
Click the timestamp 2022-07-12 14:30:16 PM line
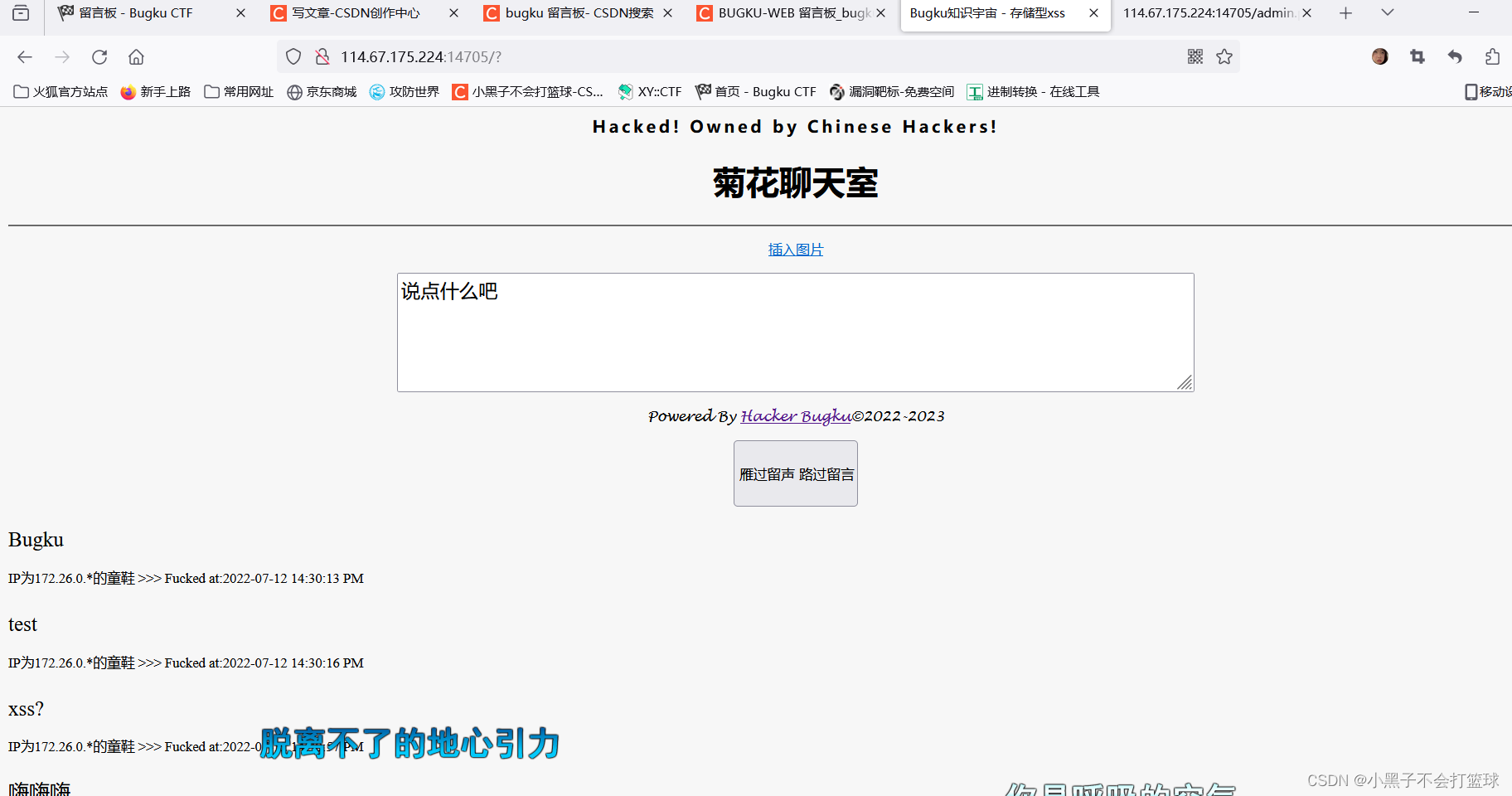186,663
